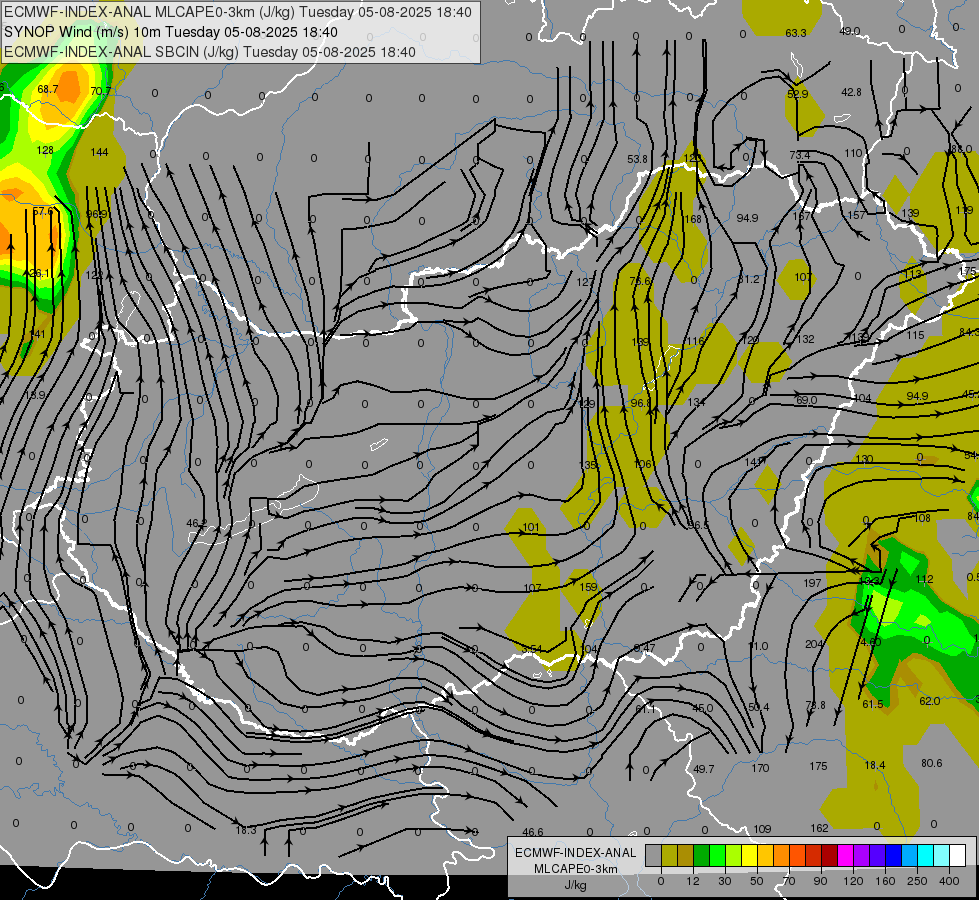This screenshot has height=900, width=979.
Task: Click the map value 13.9
Action: point(35,395)
